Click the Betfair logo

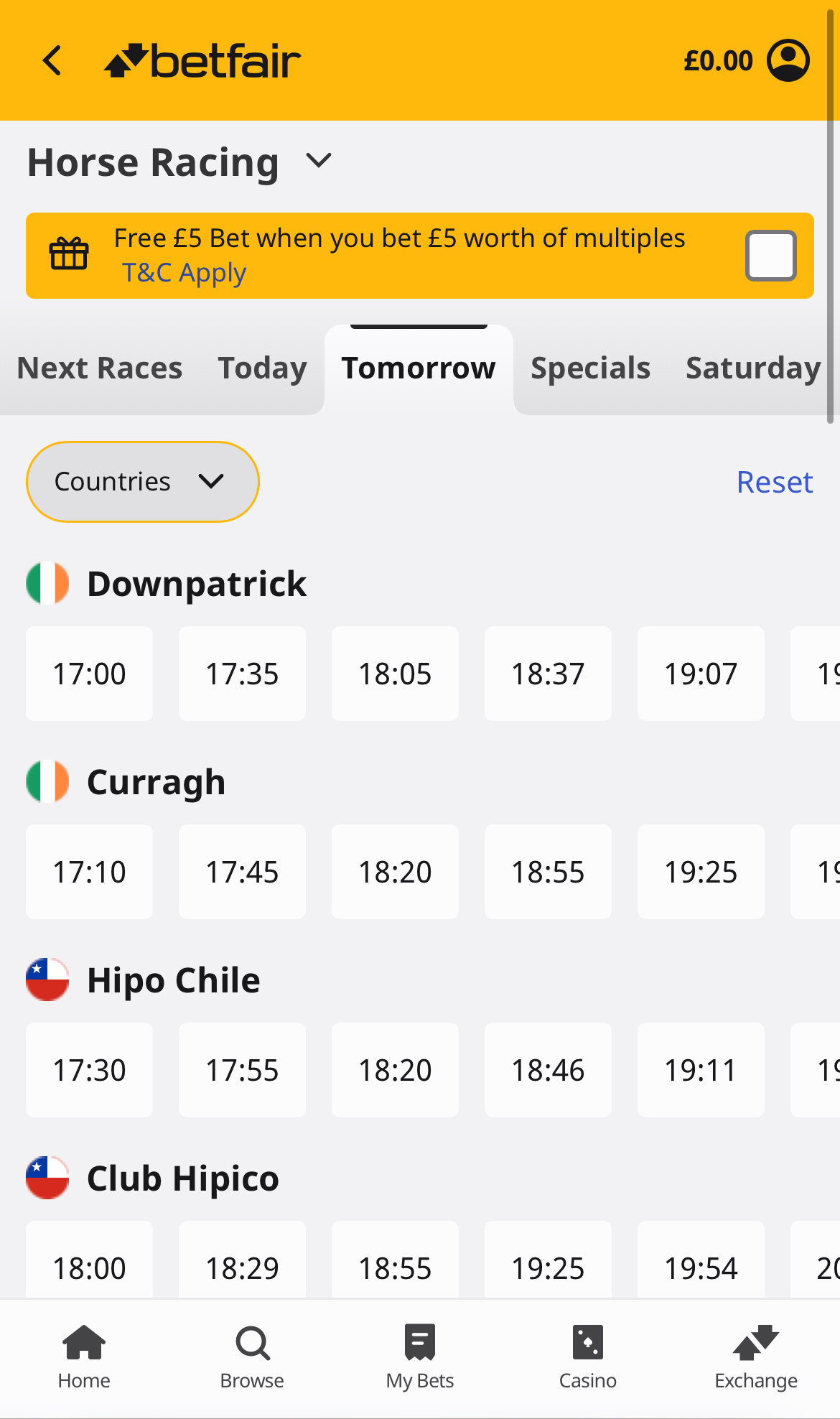pos(203,60)
